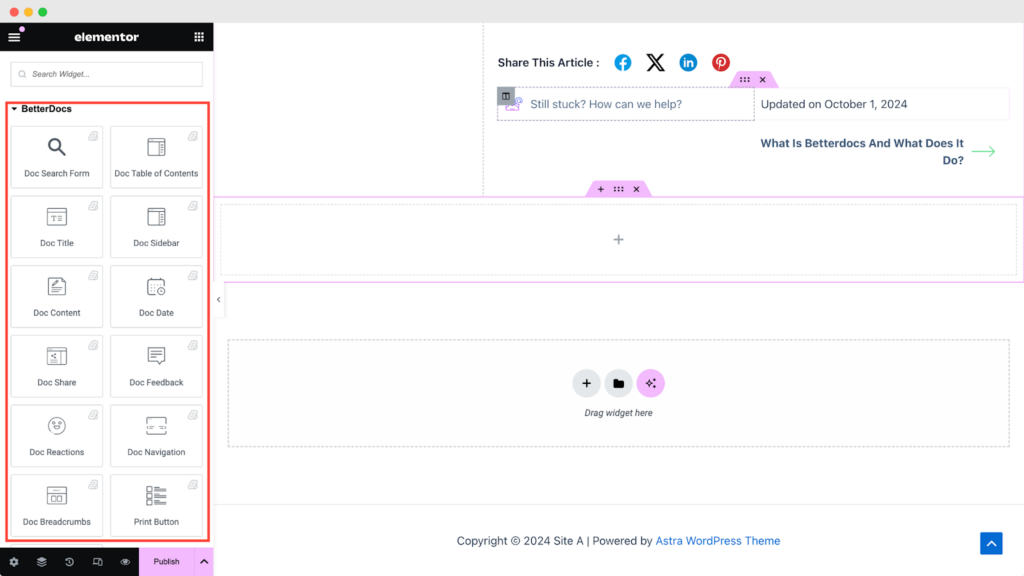1024x576 pixels.
Task: Toggle the preview changes eye icon
Action: click(125, 562)
